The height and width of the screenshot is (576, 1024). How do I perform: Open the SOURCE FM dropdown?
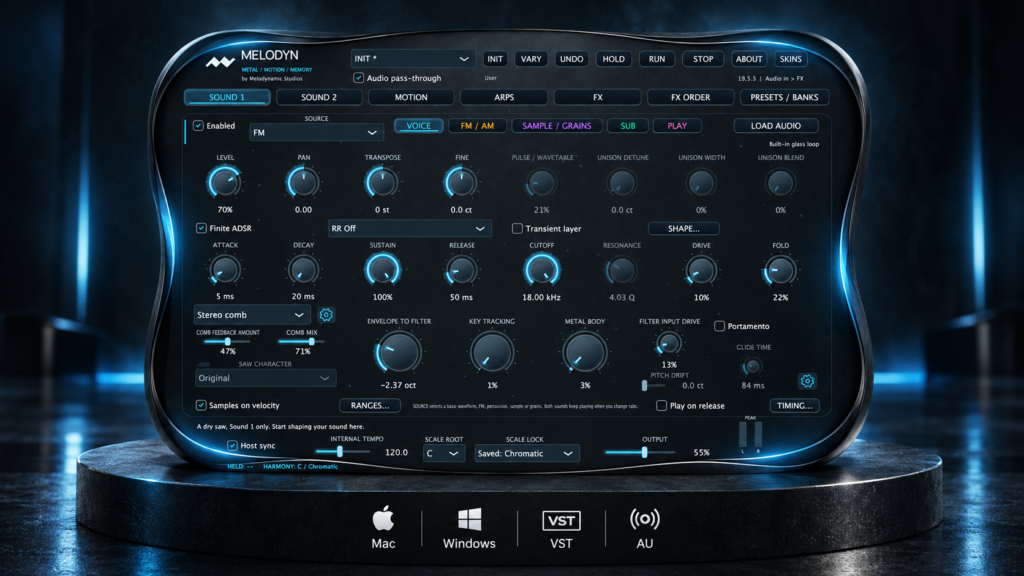[x=316, y=133]
